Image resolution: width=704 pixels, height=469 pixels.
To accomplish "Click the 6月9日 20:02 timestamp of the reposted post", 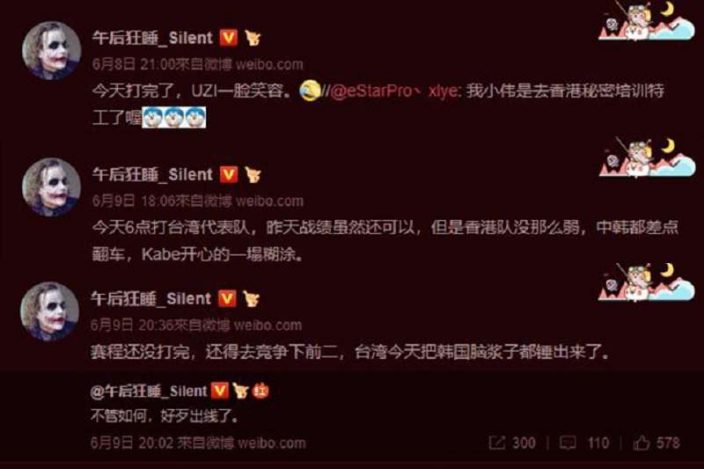I will point(132,443).
